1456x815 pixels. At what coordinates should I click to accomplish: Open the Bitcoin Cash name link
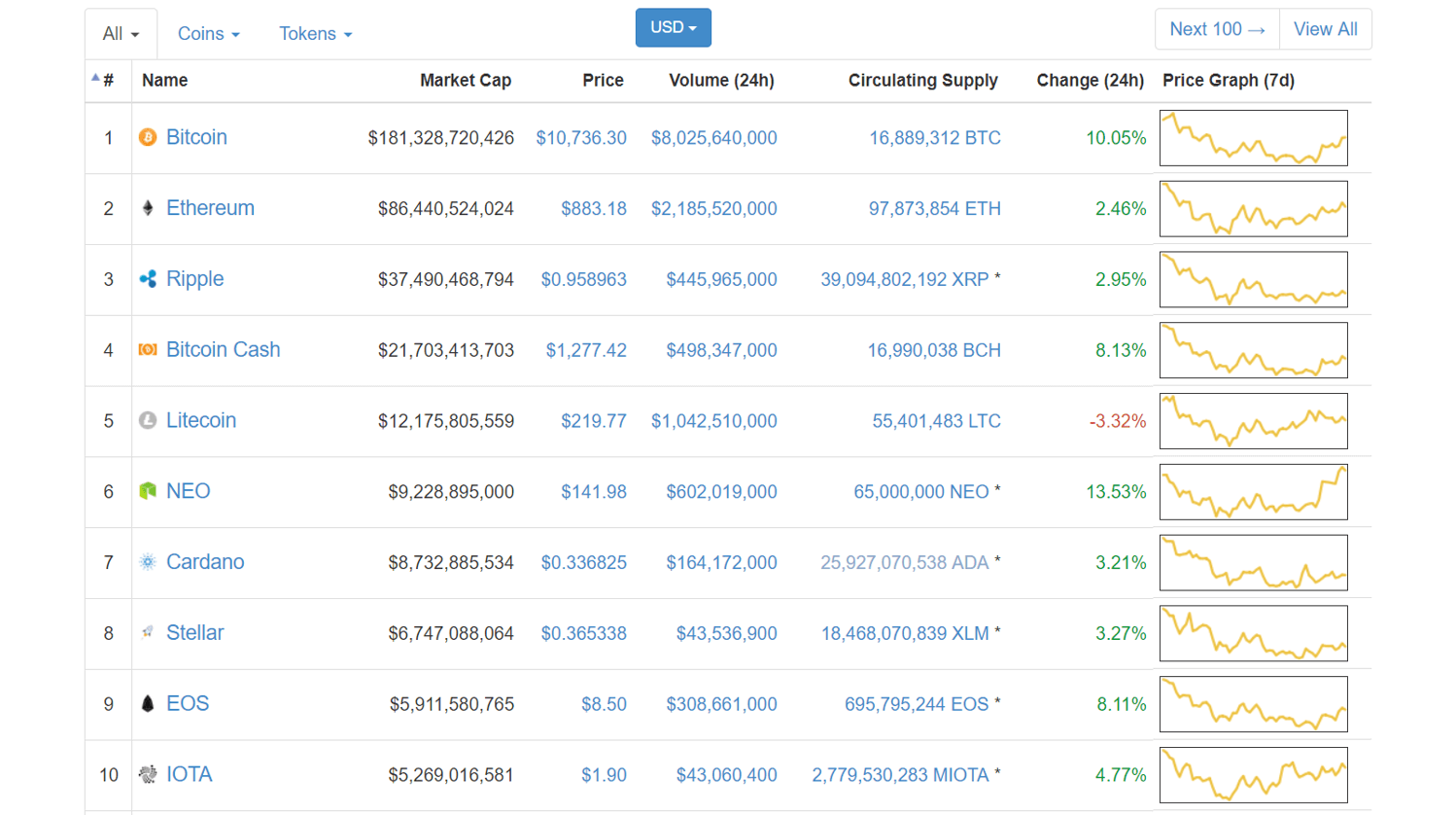pyautogui.click(x=223, y=350)
